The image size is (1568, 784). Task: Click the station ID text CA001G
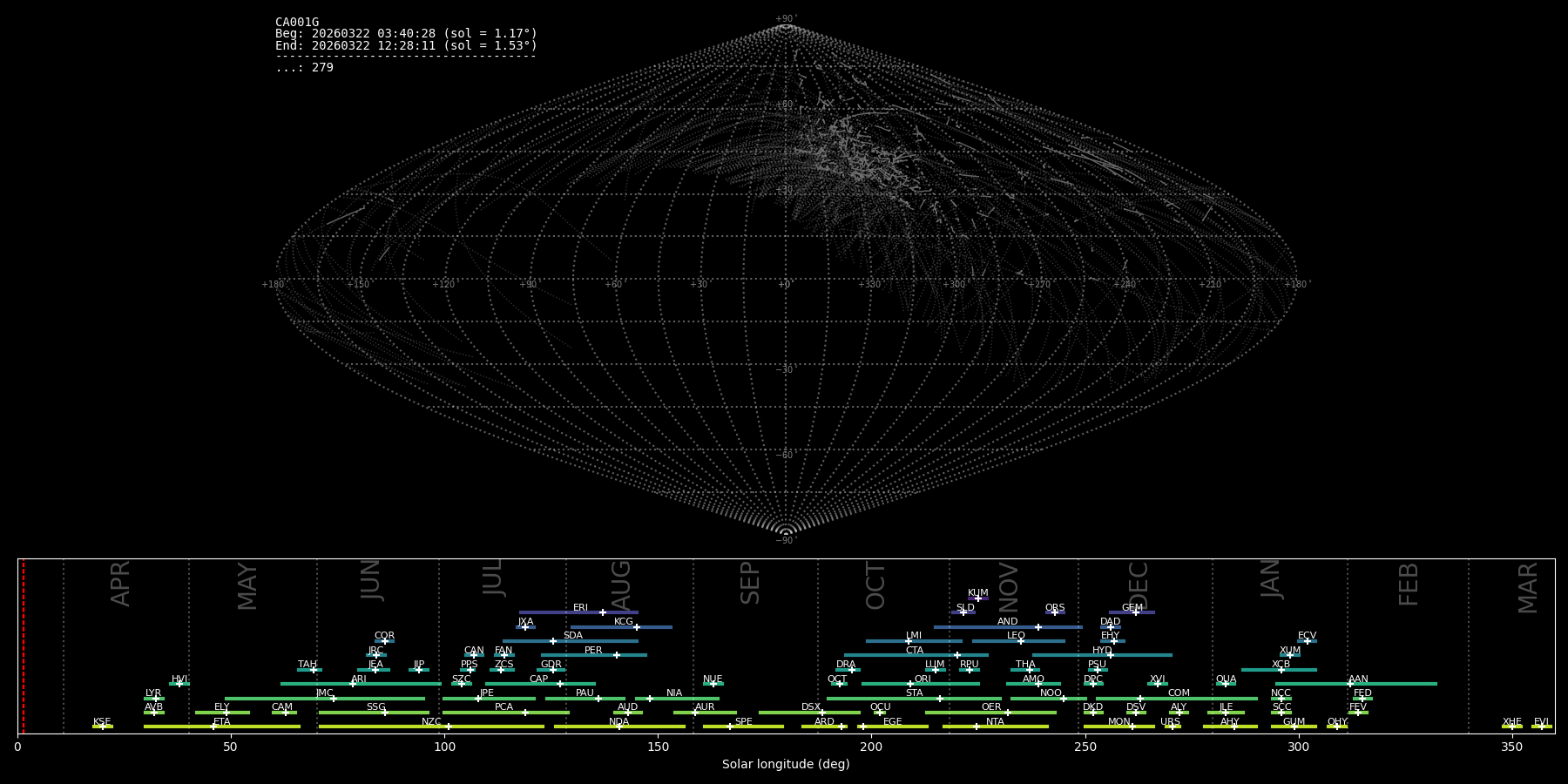tap(297, 23)
